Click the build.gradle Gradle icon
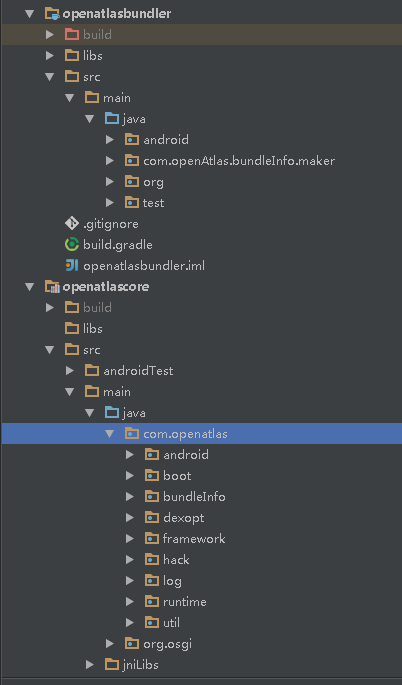Image resolution: width=402 pixels, height=685 pixels. click(72, 244)
